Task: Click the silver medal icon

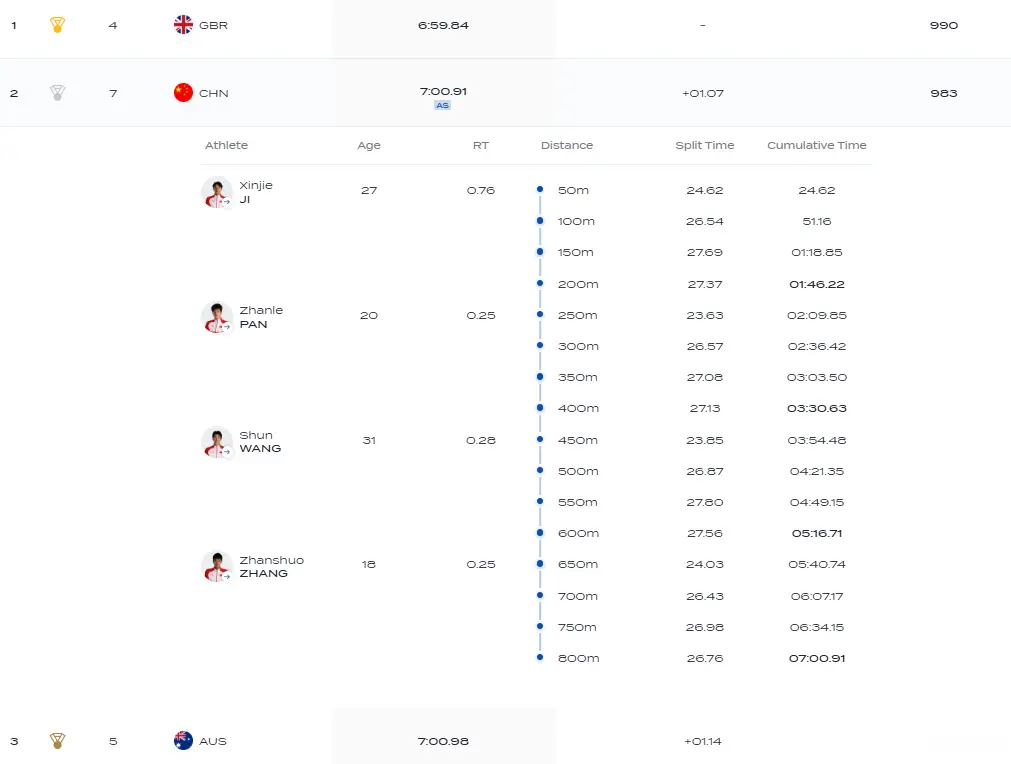Action: tap(58, 93)
